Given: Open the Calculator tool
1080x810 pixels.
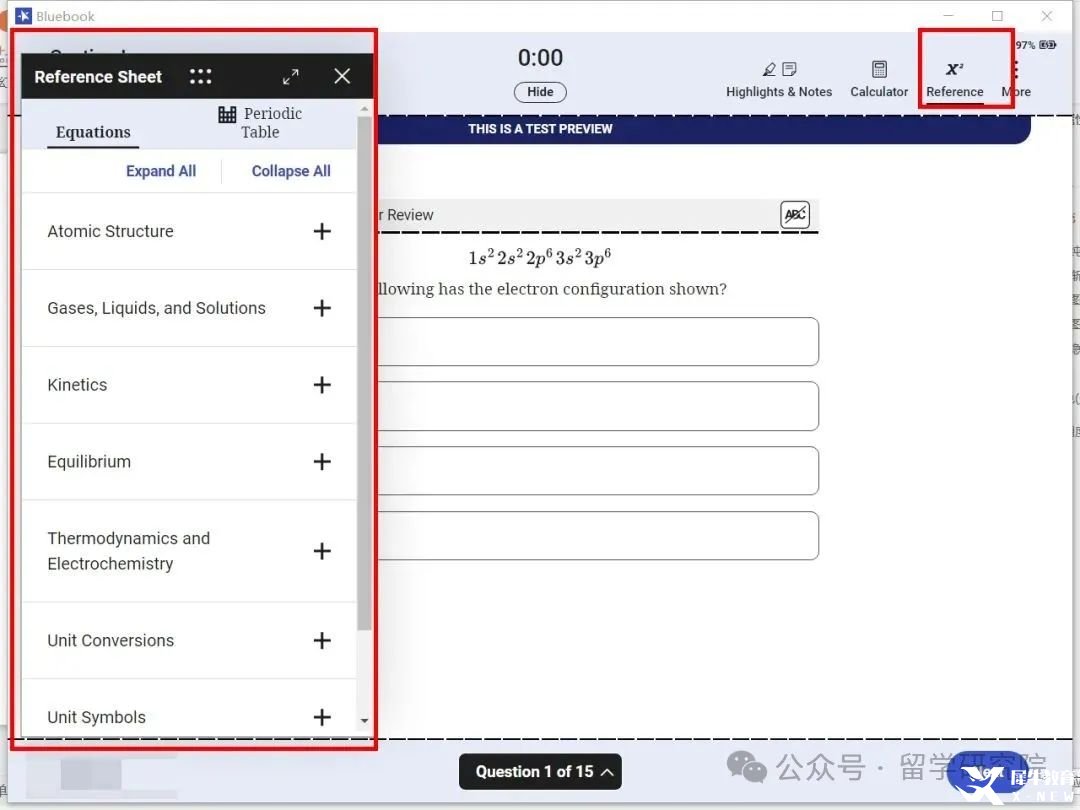Looking at the screenshot, I should point(879,80).
